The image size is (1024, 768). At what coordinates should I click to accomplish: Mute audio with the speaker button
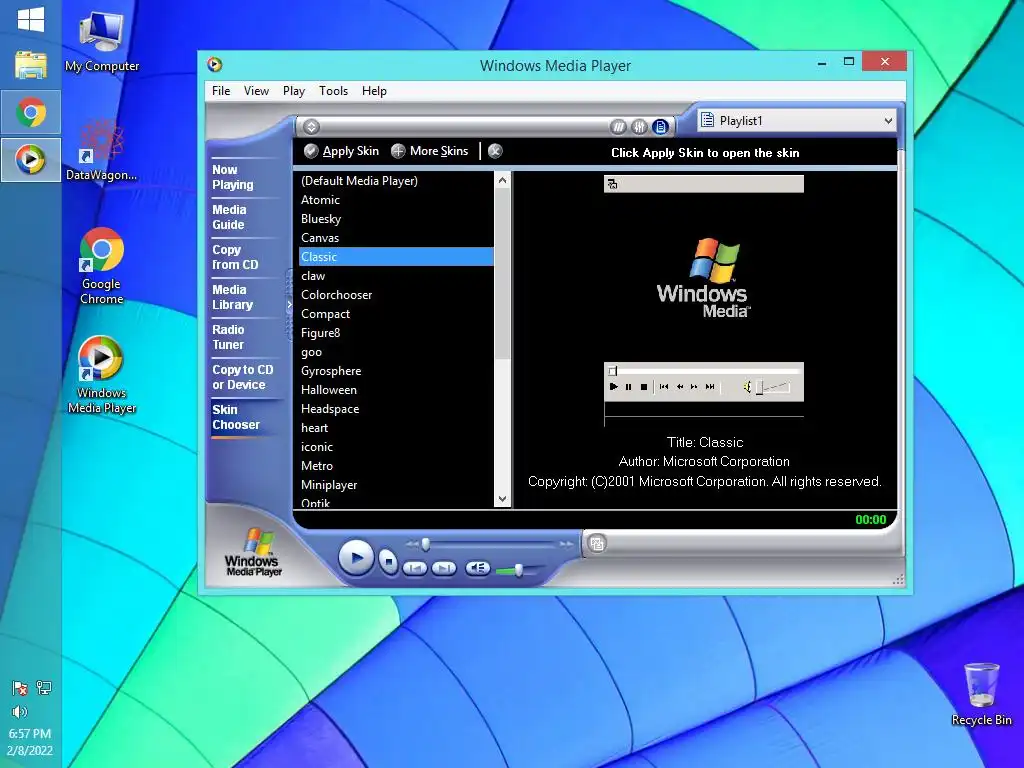pyautogui.click(x=477, y=568)
